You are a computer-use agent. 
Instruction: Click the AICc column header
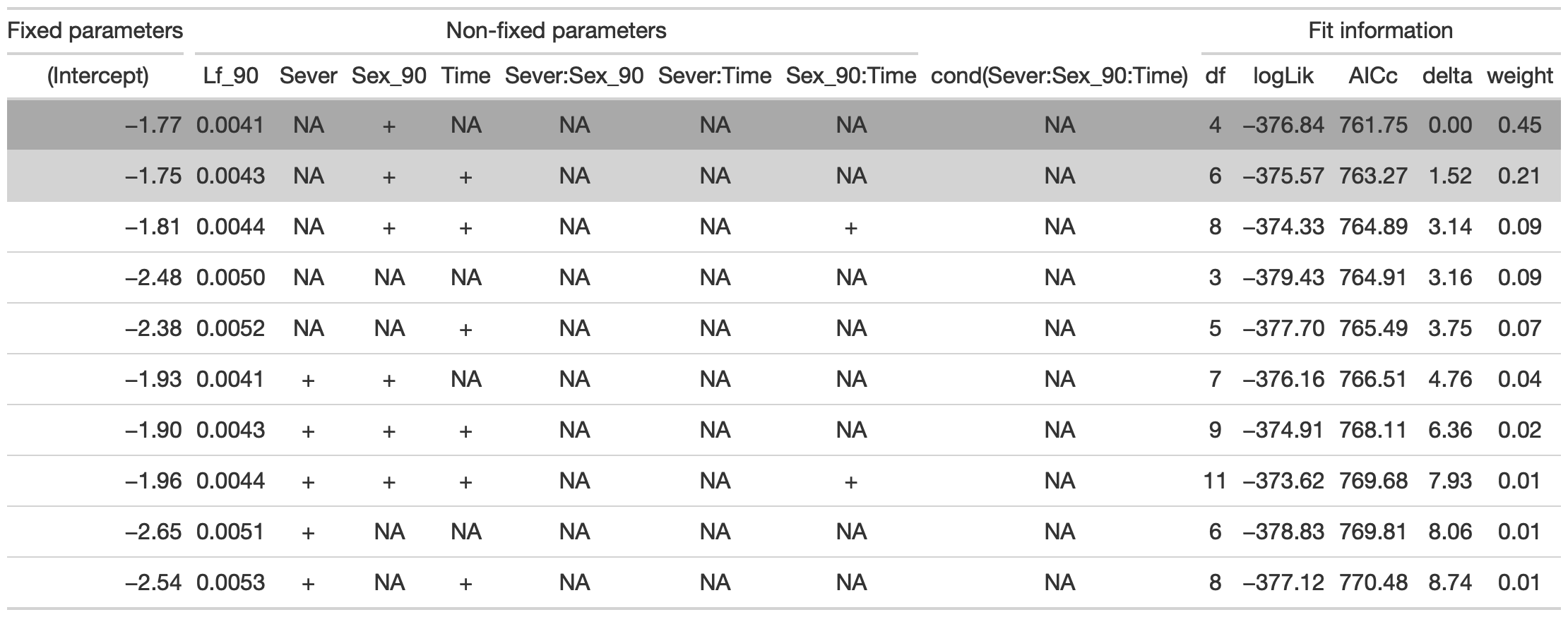(x=1372, y=76)
